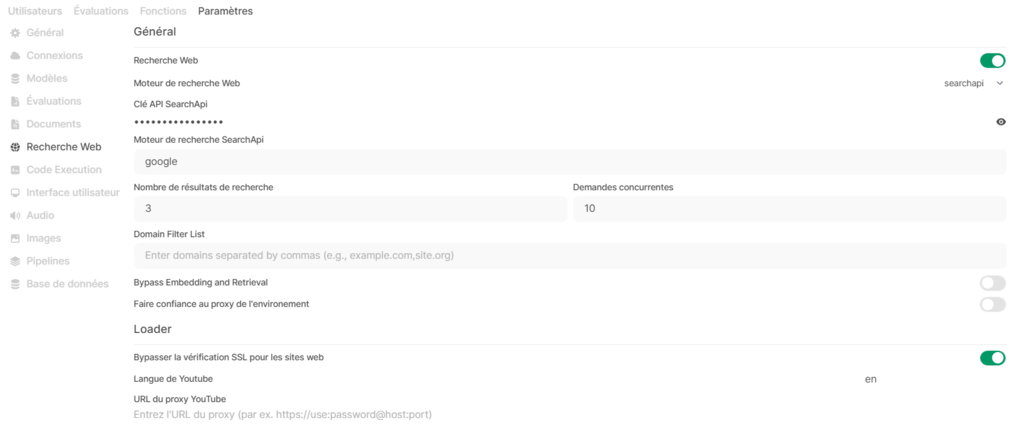Open Images settings section
This screenshot has height=444, width=1024.
(44, 238)
